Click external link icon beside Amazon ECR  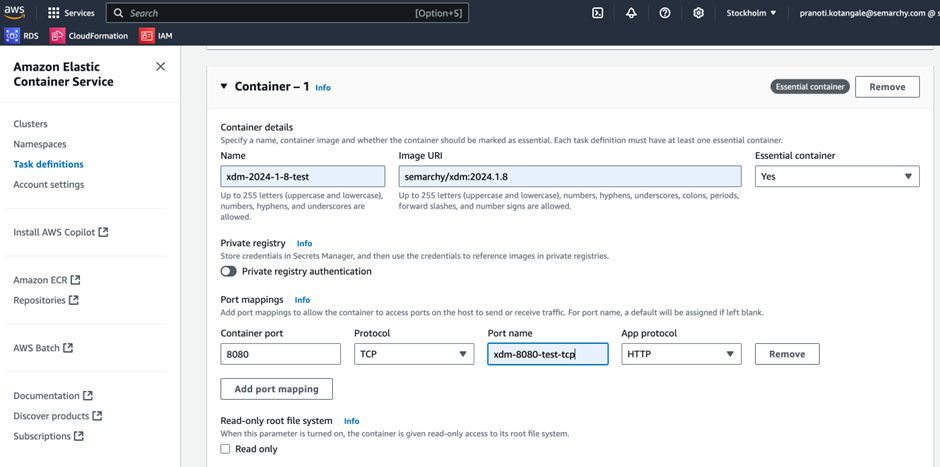[75, 279]
